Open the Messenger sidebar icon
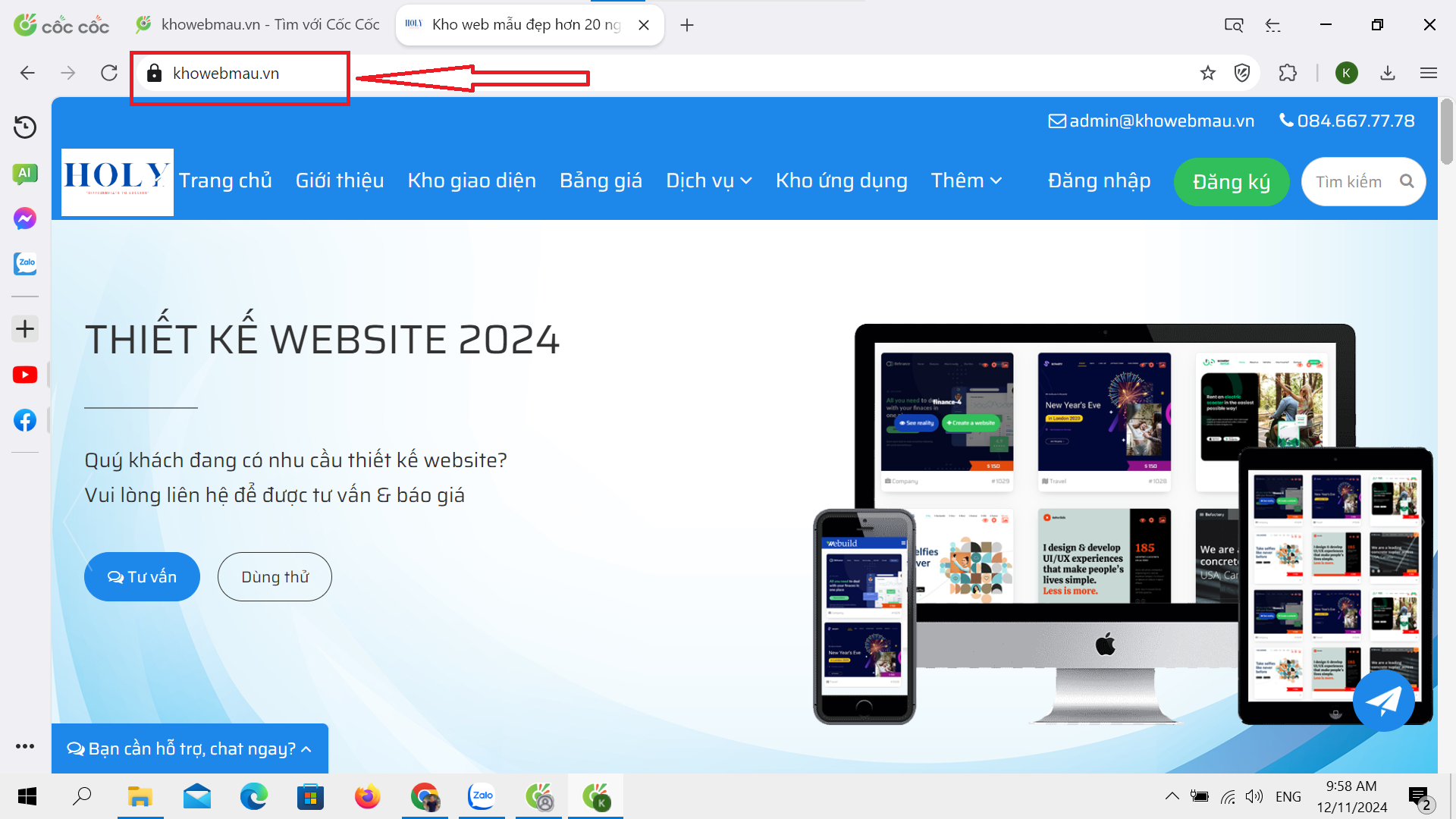Viewport: 1456px width, 819px height. (x=25, y=218)
